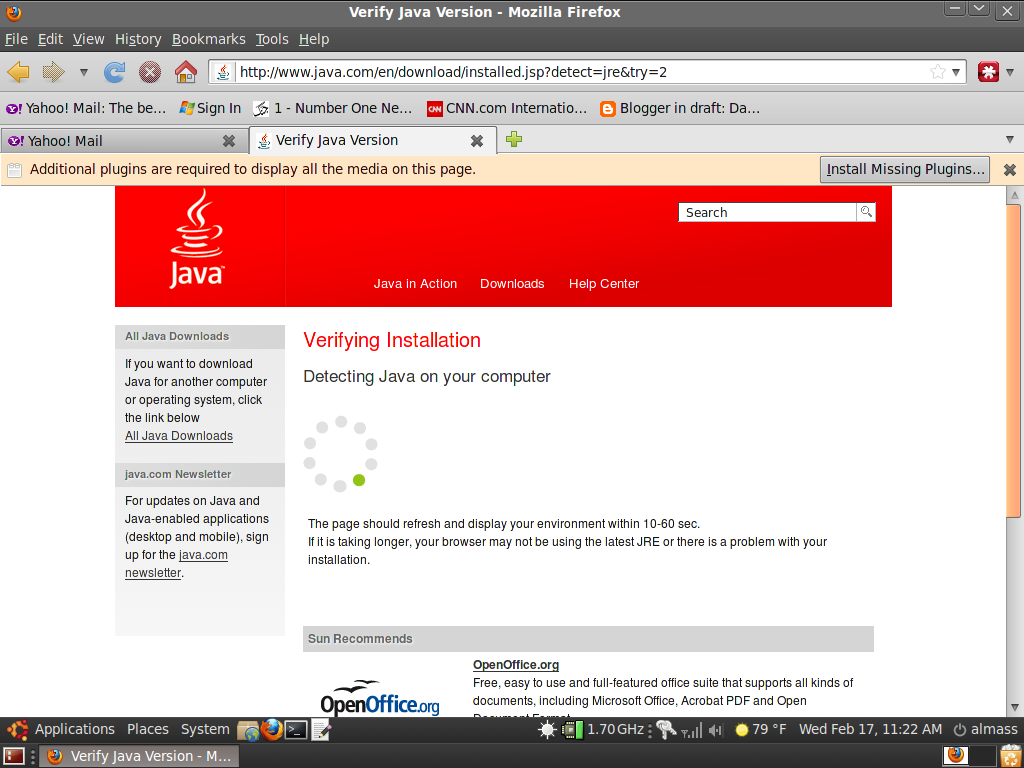Bookmark this page with the star
The image size is (1024, 768).
[x=938, y=72]
